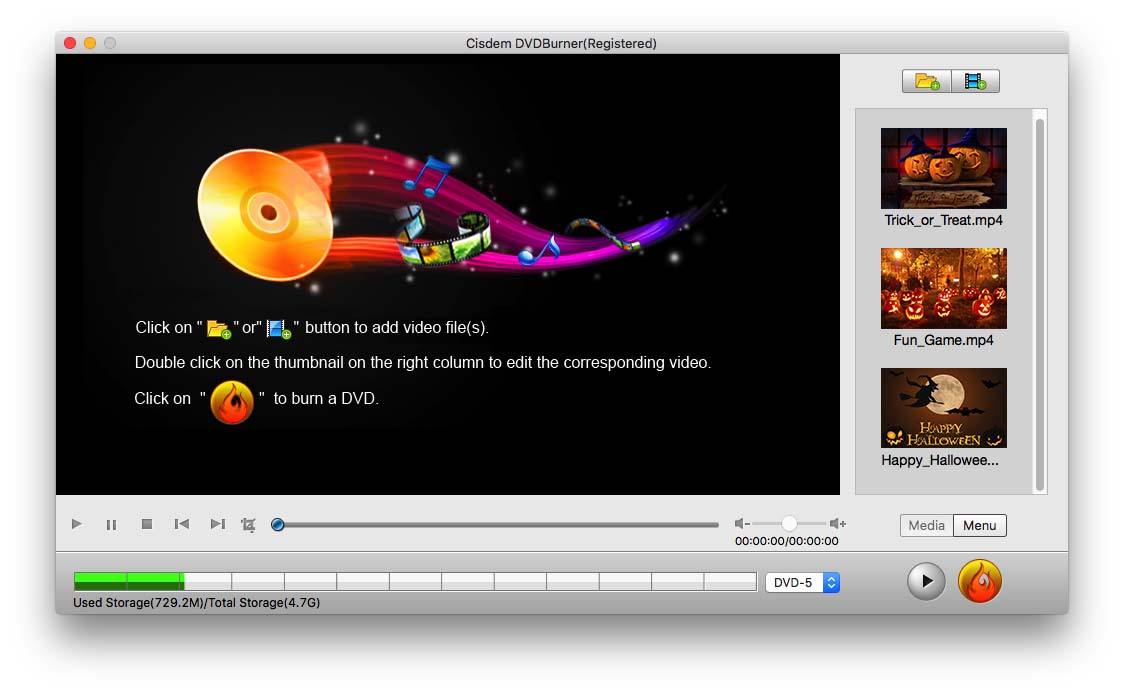Open the DVD-5 disc type dropdown
The height and width of the screenshot is (694, 1124).
coord(802,582)
